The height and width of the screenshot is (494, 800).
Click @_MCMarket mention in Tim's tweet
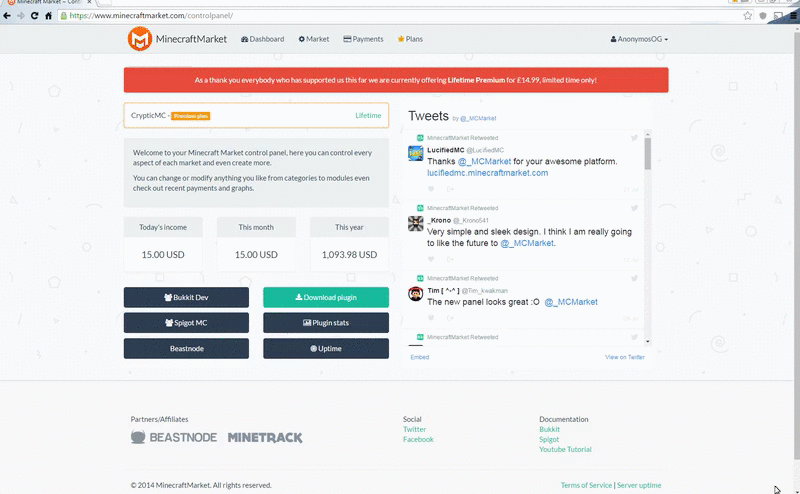[571, 302]
